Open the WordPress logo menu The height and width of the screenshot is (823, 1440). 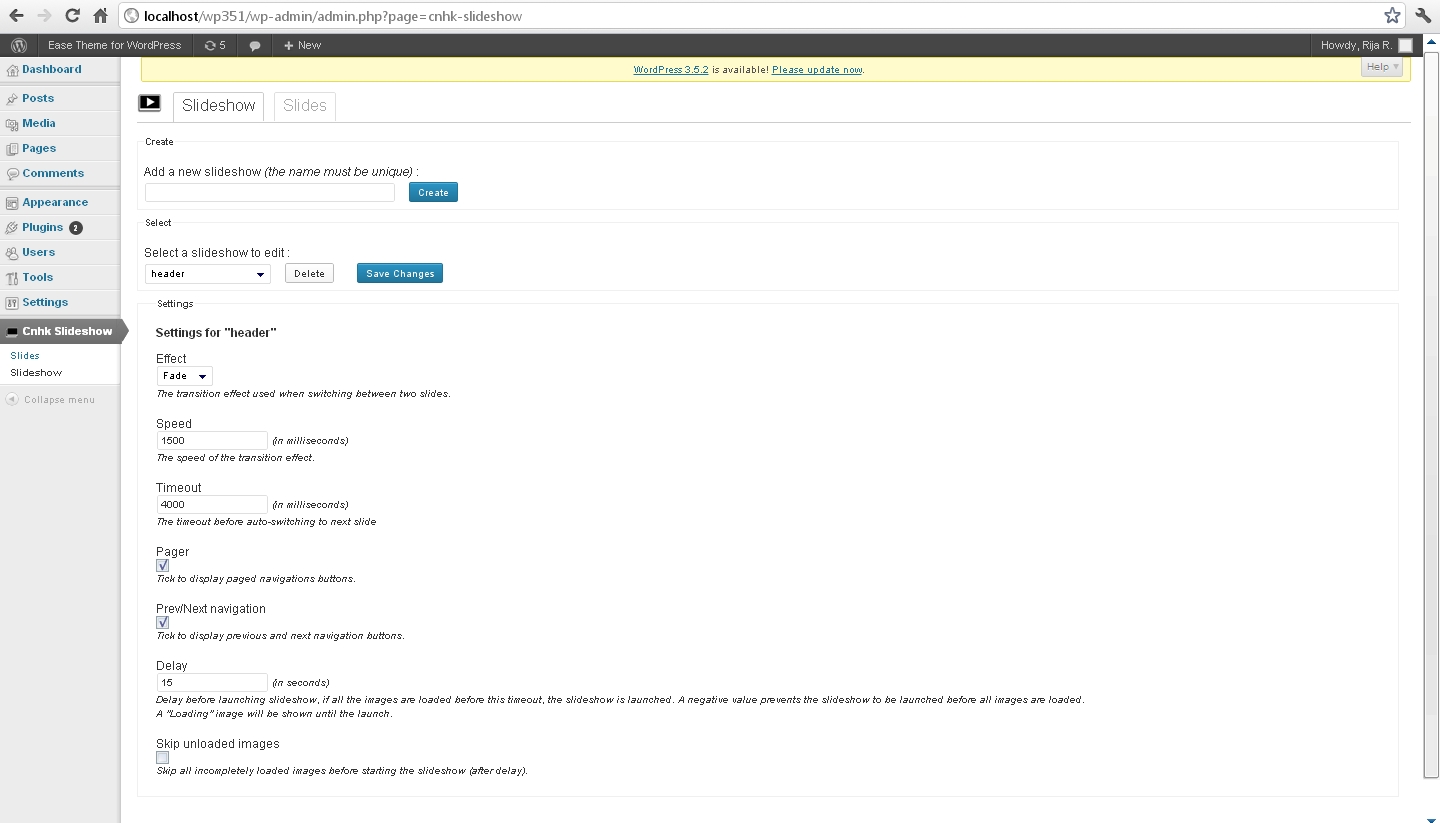pos(19,45)
